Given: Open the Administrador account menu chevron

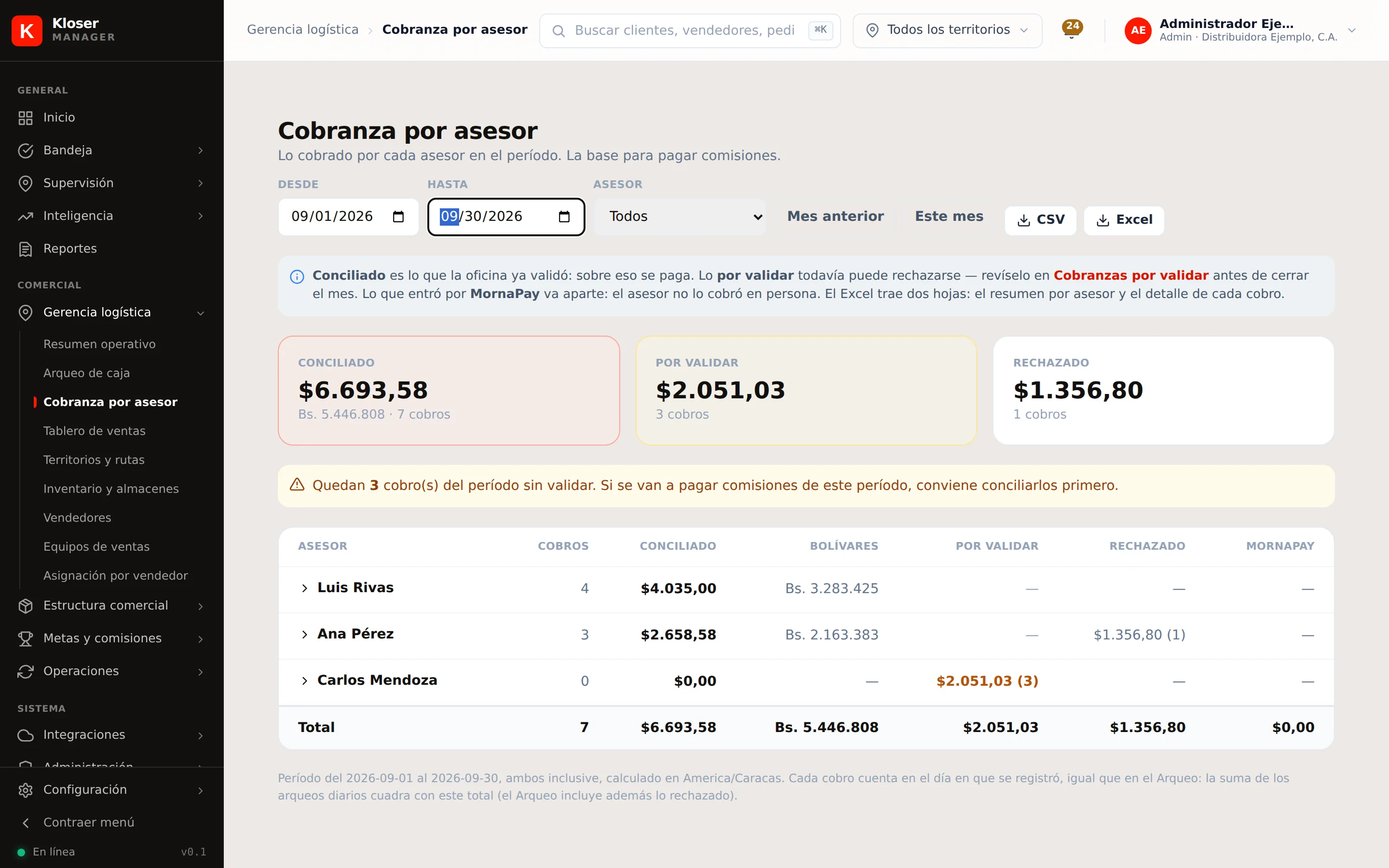Looking at the screenshot, I should [x=1352, y=30].
